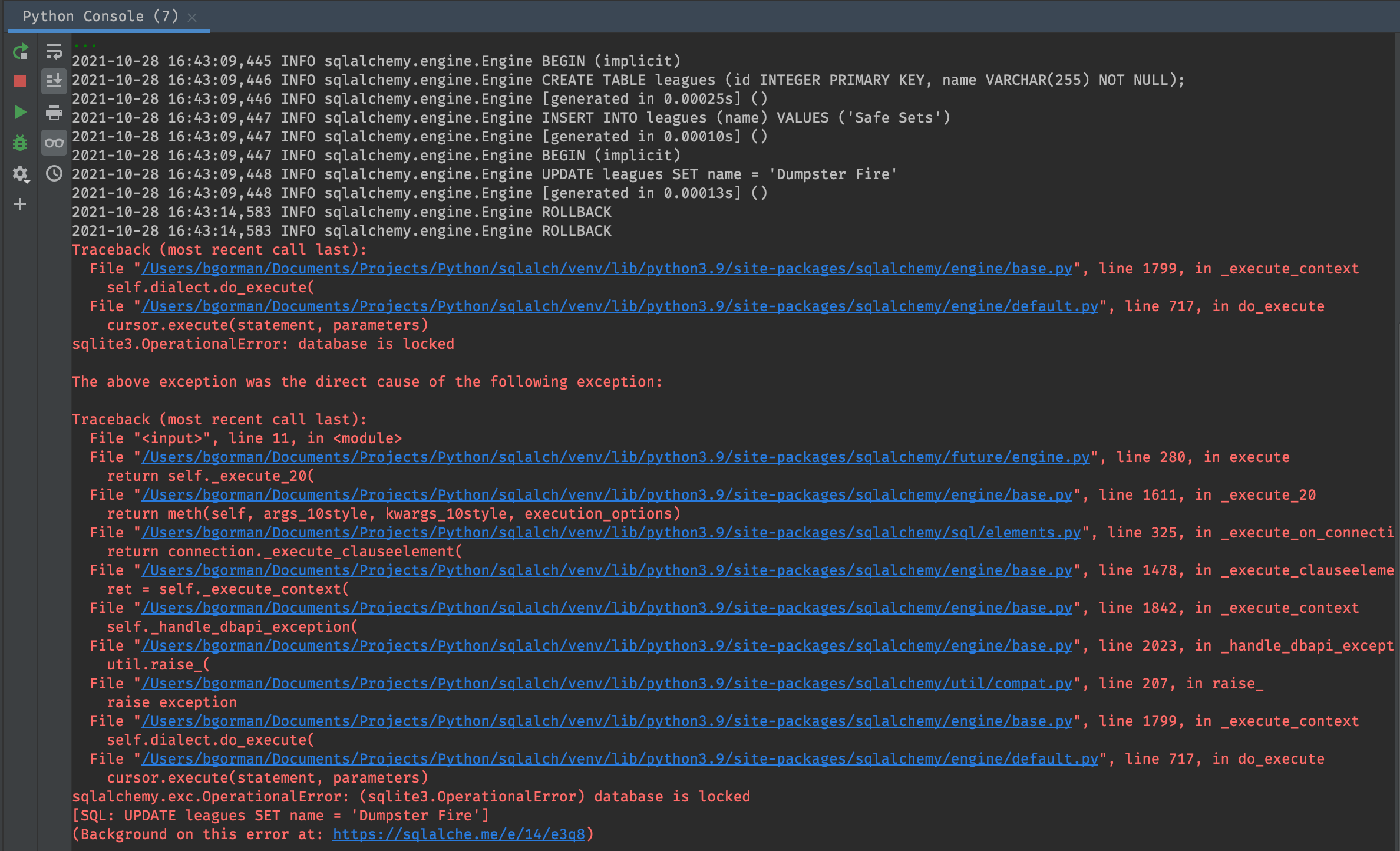
Task: Open first engine/base.py line 1799 link
Action: (x=606, y=268)
